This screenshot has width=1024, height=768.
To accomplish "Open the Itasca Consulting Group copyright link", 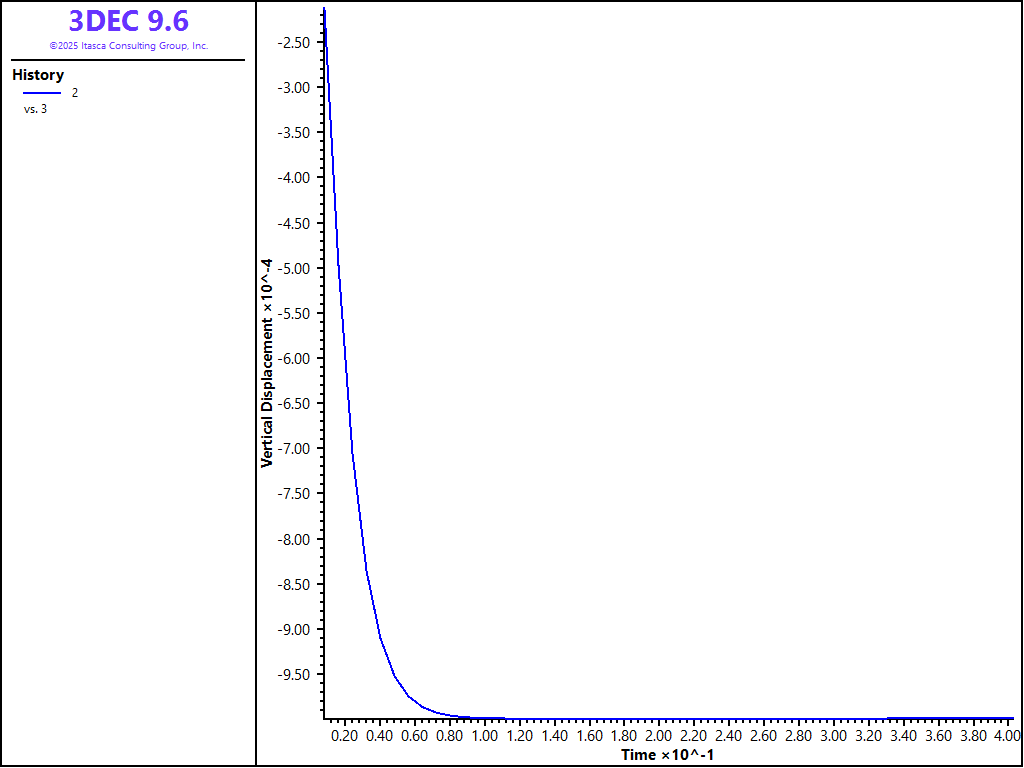I will pos(128,46).
